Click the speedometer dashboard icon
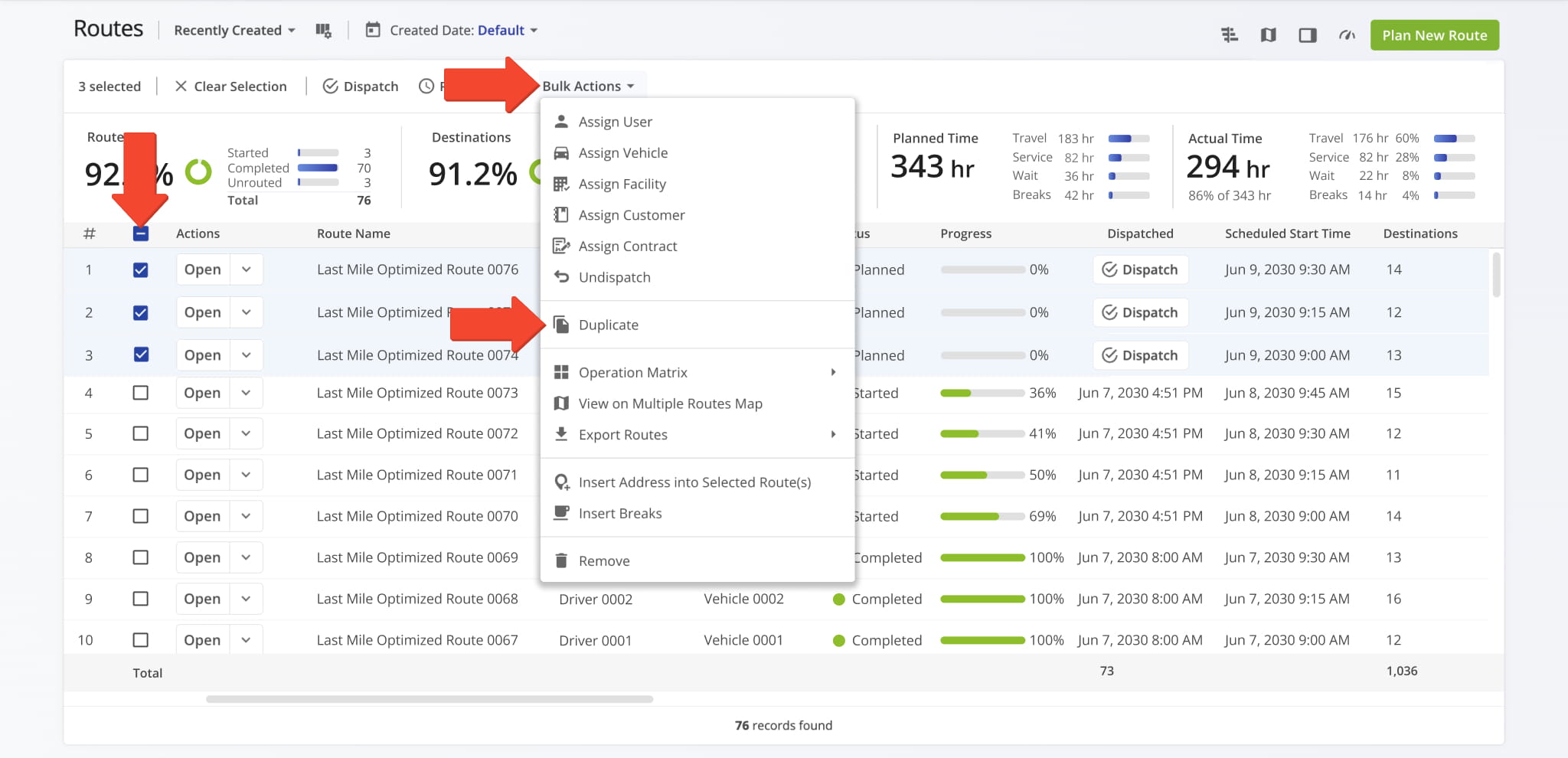The width and height of the screenshot is (1568, 758). pyautogui.click(x=1347, y=35)
